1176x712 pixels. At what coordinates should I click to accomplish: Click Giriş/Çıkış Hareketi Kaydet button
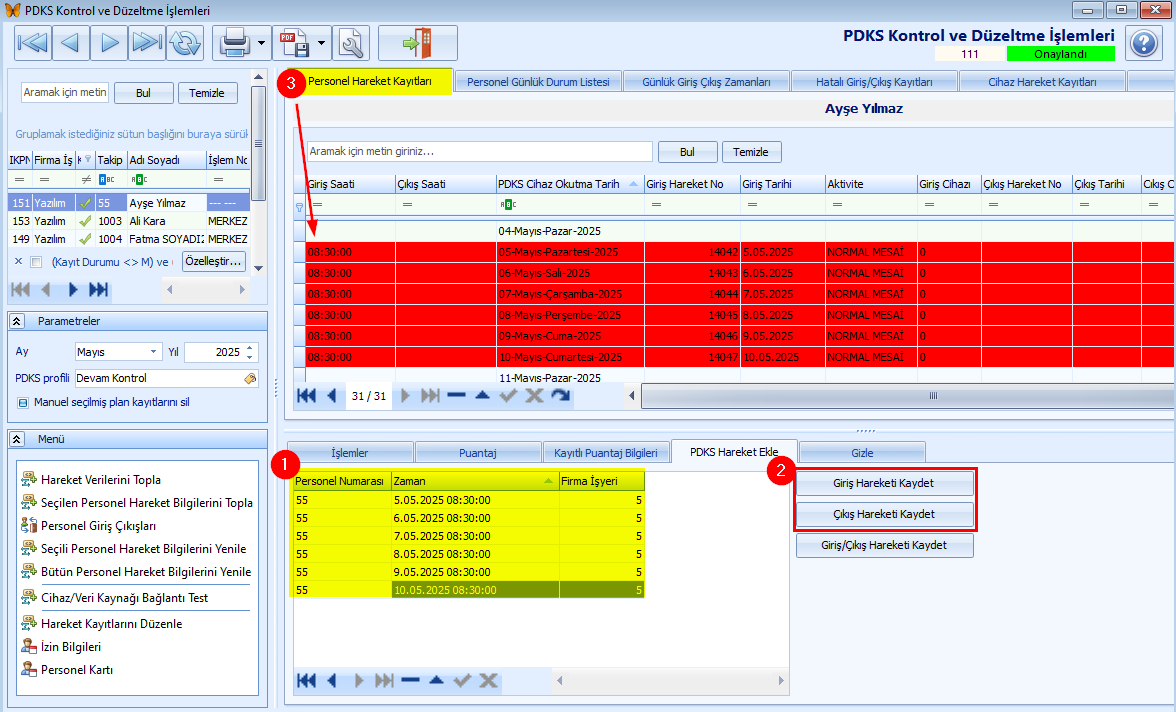point(884,545)
